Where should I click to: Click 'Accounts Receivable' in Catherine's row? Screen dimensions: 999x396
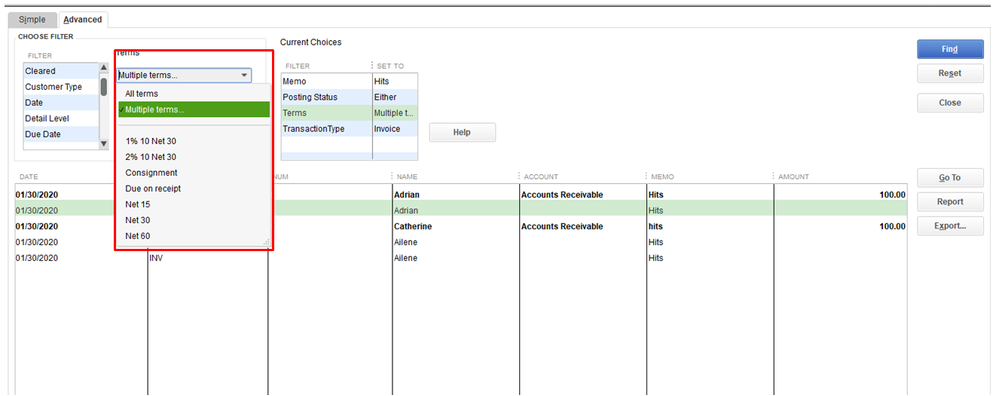562,226
